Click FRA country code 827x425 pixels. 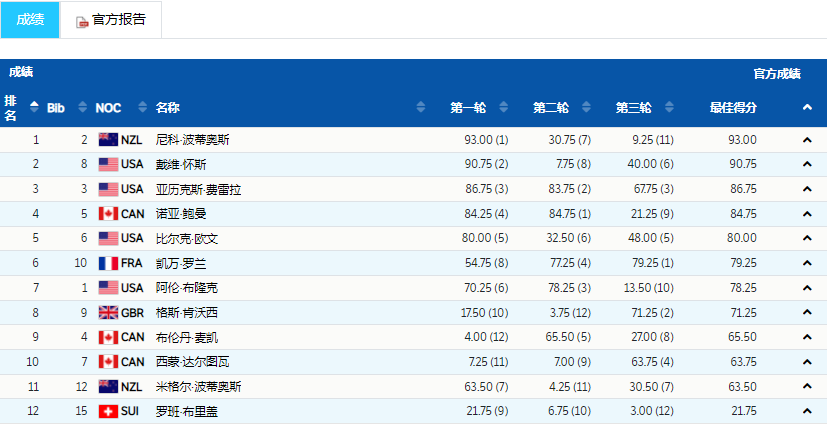pos(132,263)
